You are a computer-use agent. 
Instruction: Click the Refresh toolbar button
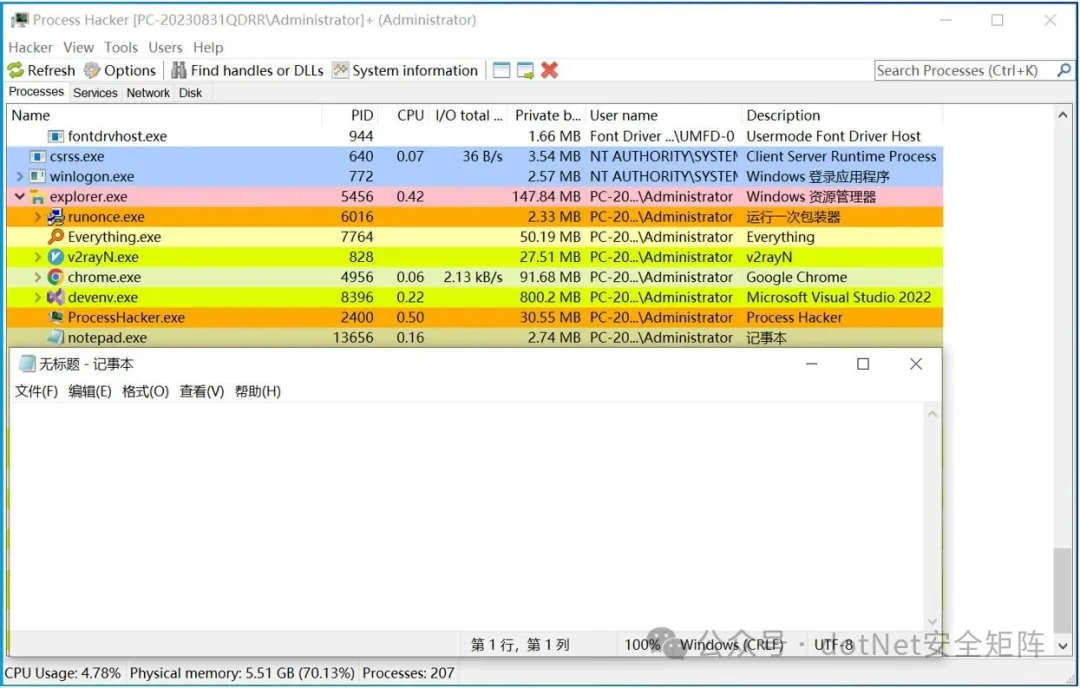[x=41, y=70]
